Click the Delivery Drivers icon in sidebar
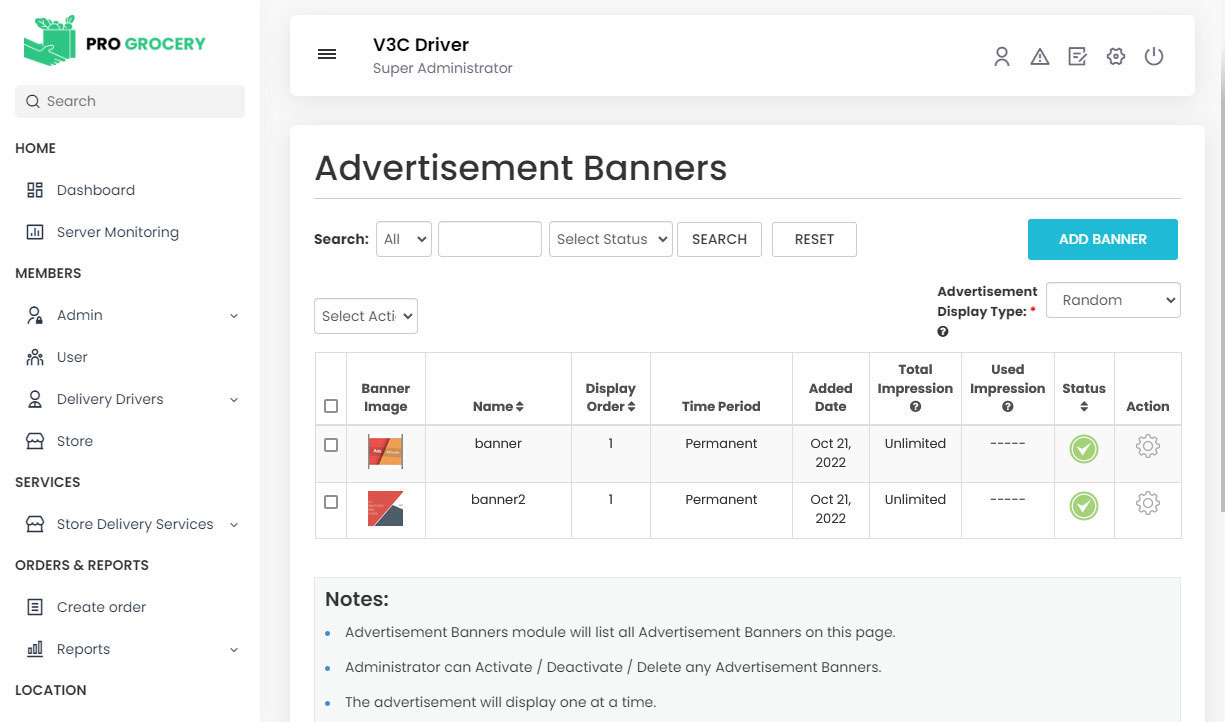 [35, 399]
